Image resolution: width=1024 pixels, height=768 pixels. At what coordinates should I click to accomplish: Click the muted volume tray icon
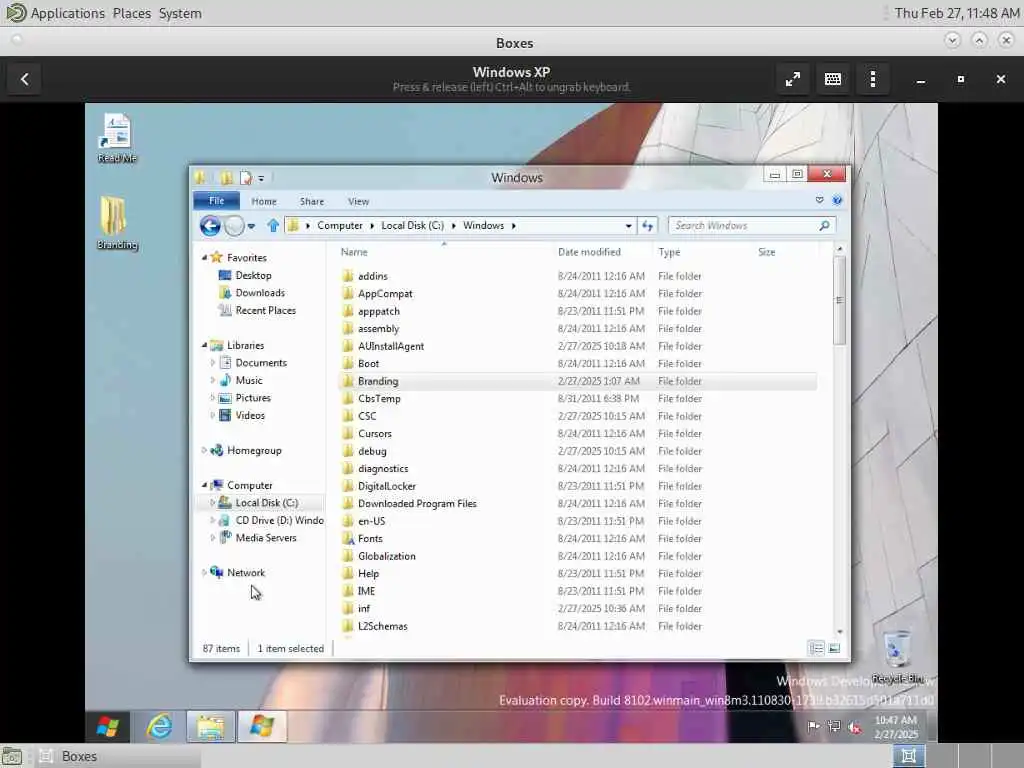[x=854, y=726]
